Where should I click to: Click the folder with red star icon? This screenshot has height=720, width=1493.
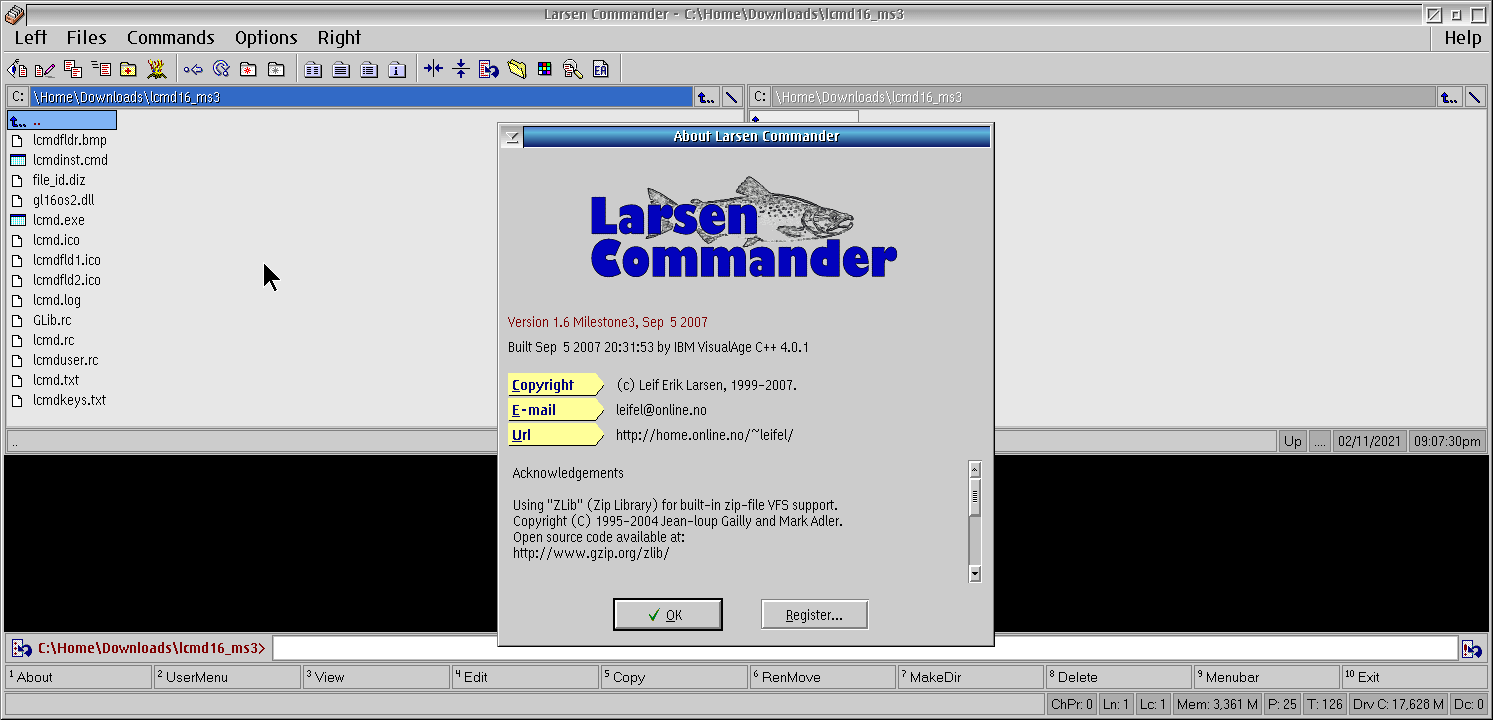coord(248,69)
